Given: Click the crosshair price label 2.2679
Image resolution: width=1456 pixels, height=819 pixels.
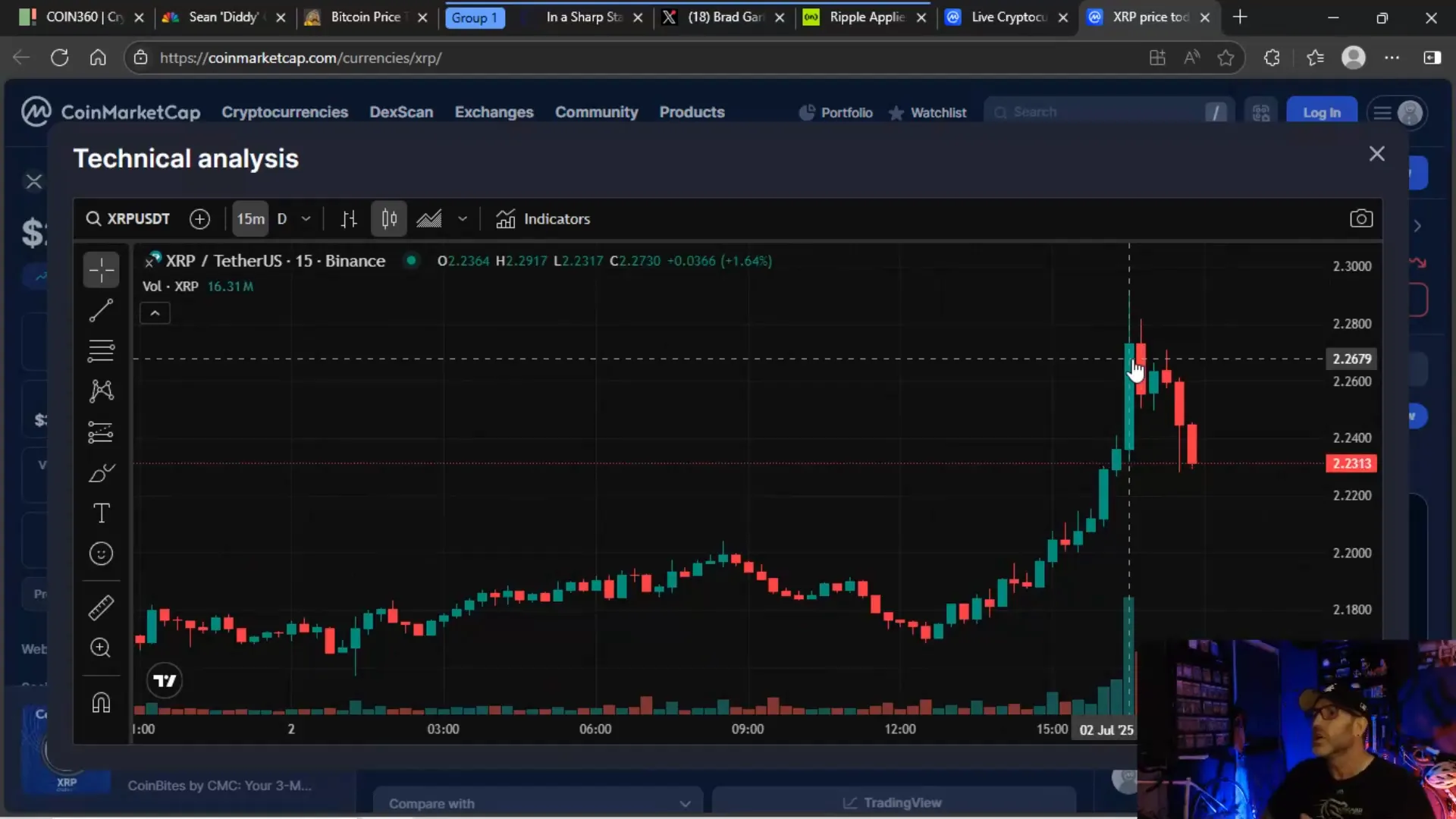Looking at the screenshot, I should 1351,359.
